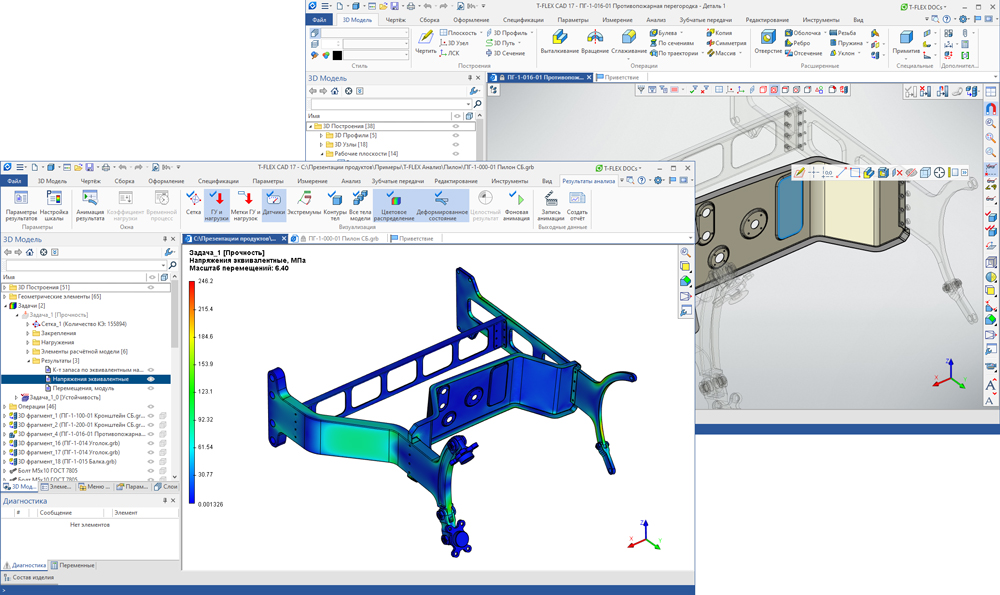This screenshot has height=595, width=1000.
Task: Expand the Геометрические элементы [65] node
Action: pyautogui.click(x=5, y=297)
